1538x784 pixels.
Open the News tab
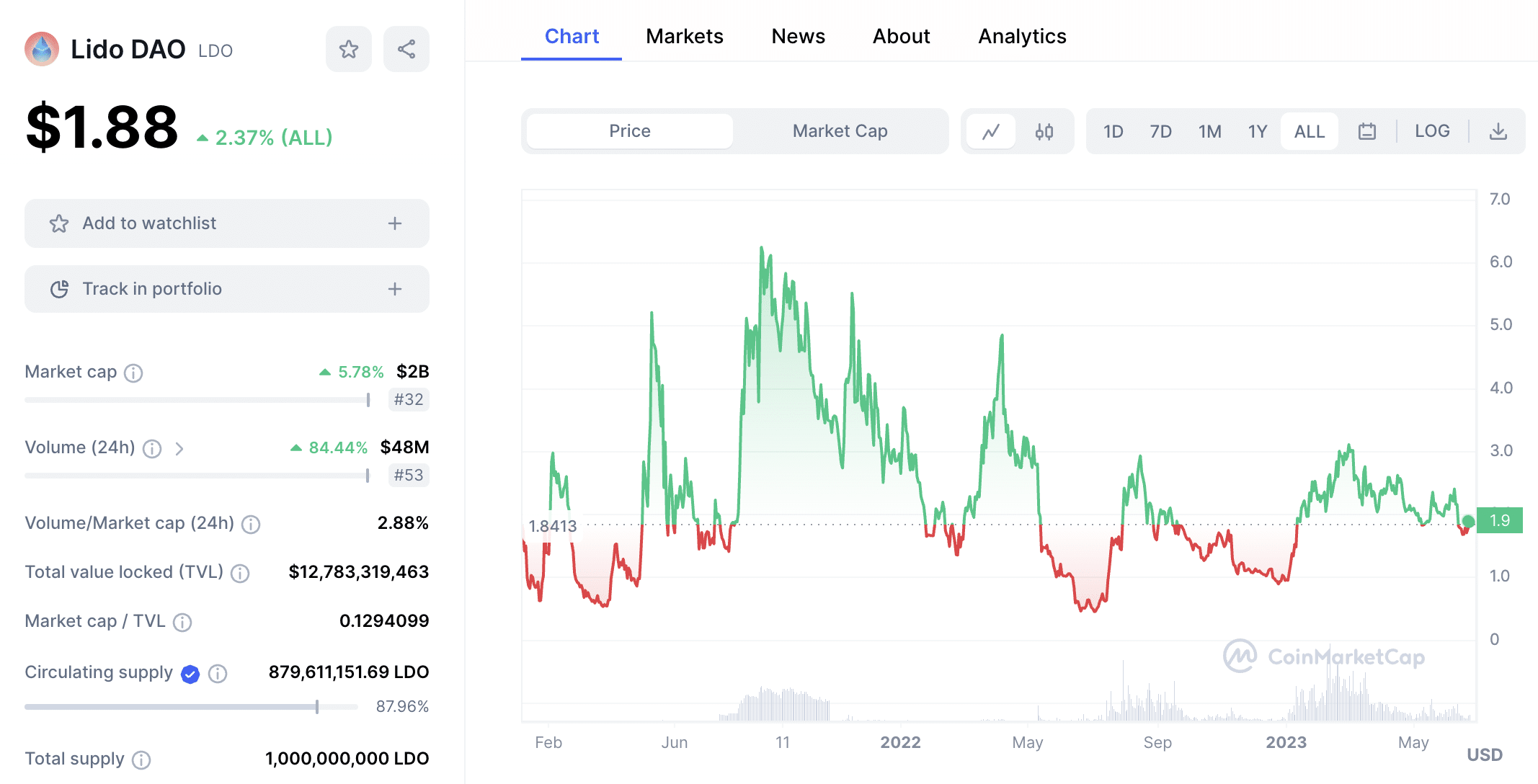coord(798,36)
